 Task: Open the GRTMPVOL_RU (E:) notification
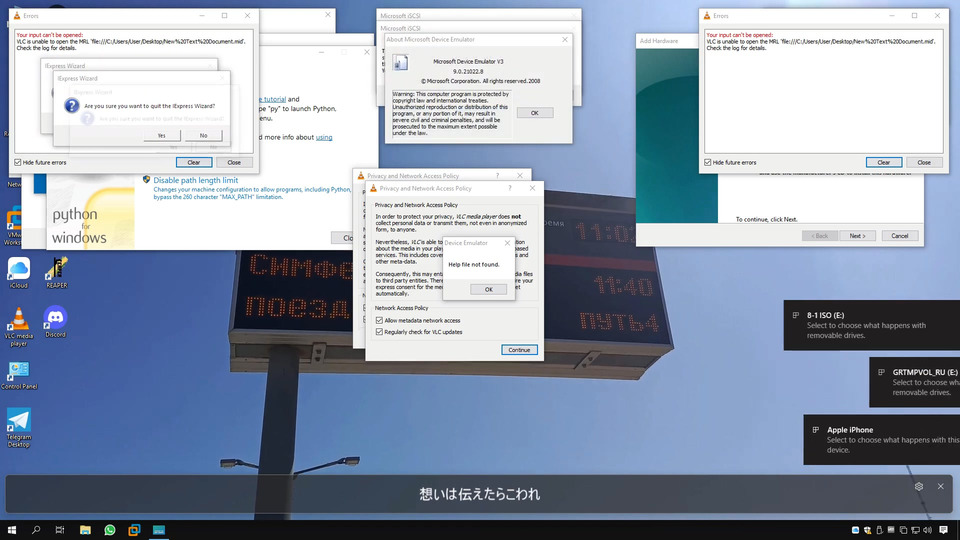point(915,382)
